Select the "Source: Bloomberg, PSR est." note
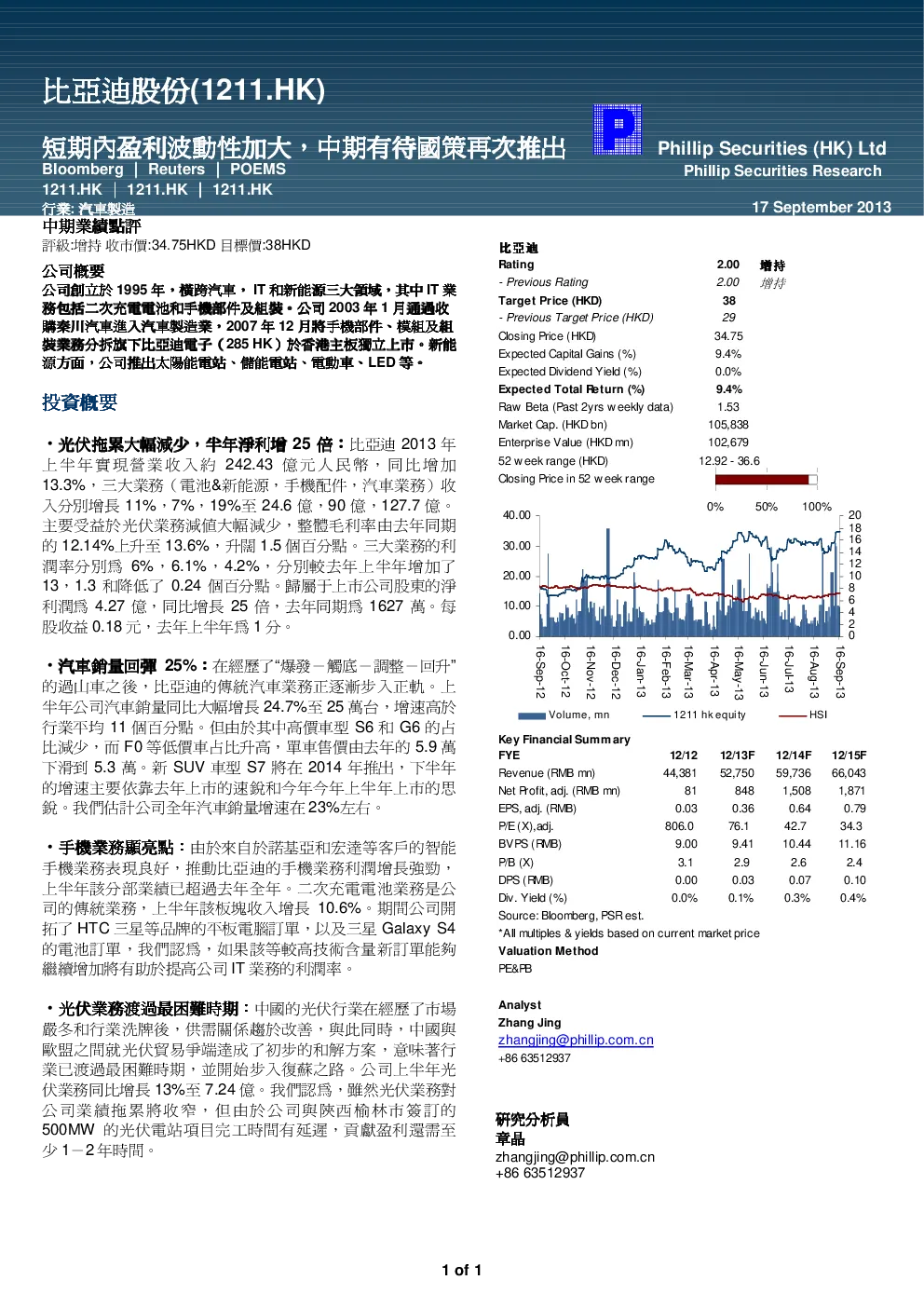Viewport: 924px width, 1307px height. pos(571,916)
